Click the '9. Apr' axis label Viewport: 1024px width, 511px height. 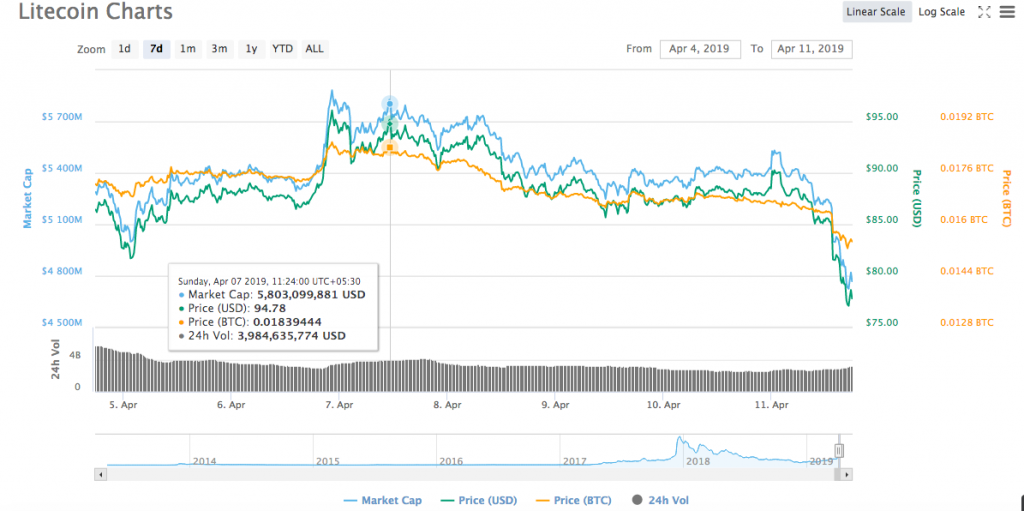click(x=556, y=405)
